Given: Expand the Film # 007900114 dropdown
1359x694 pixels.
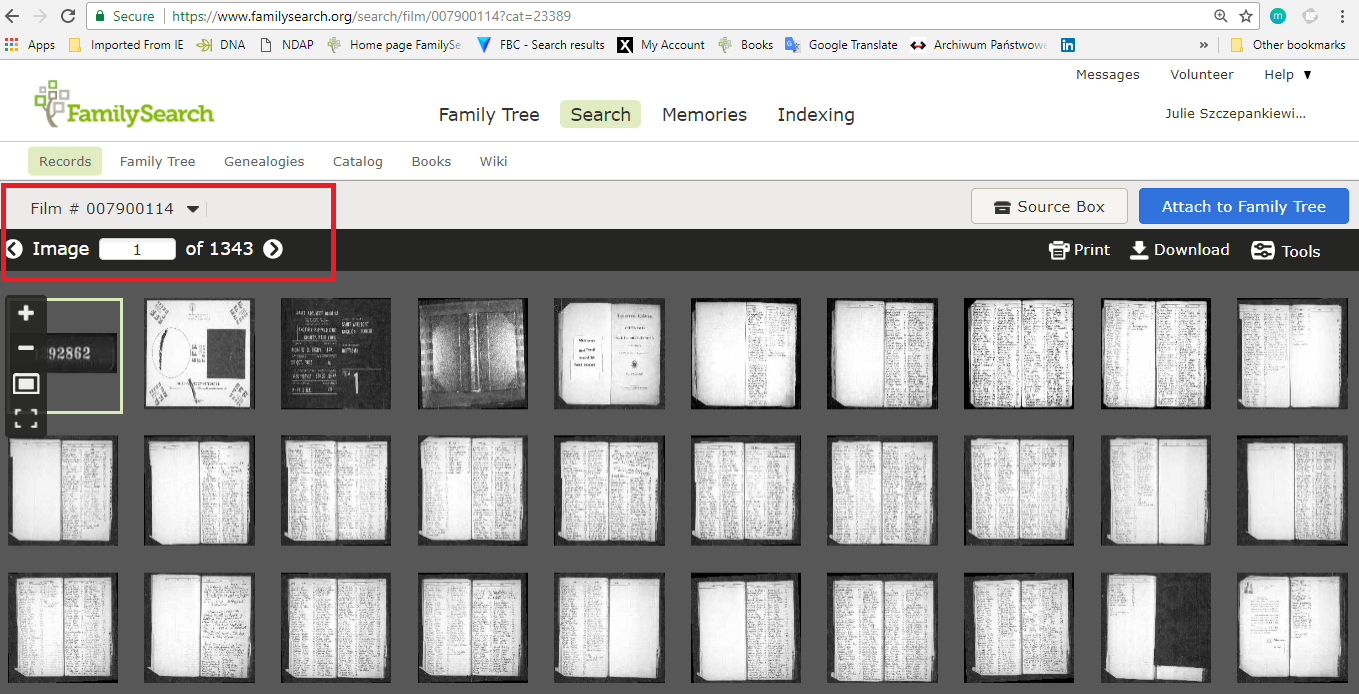Looking at the screenshot, I should tap(193, 209).
